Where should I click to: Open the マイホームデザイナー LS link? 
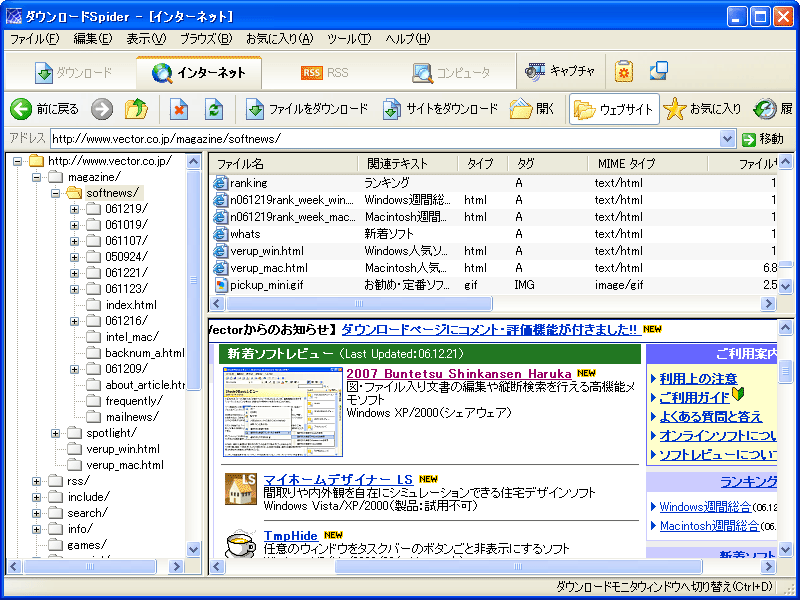(x=338, y=480)
